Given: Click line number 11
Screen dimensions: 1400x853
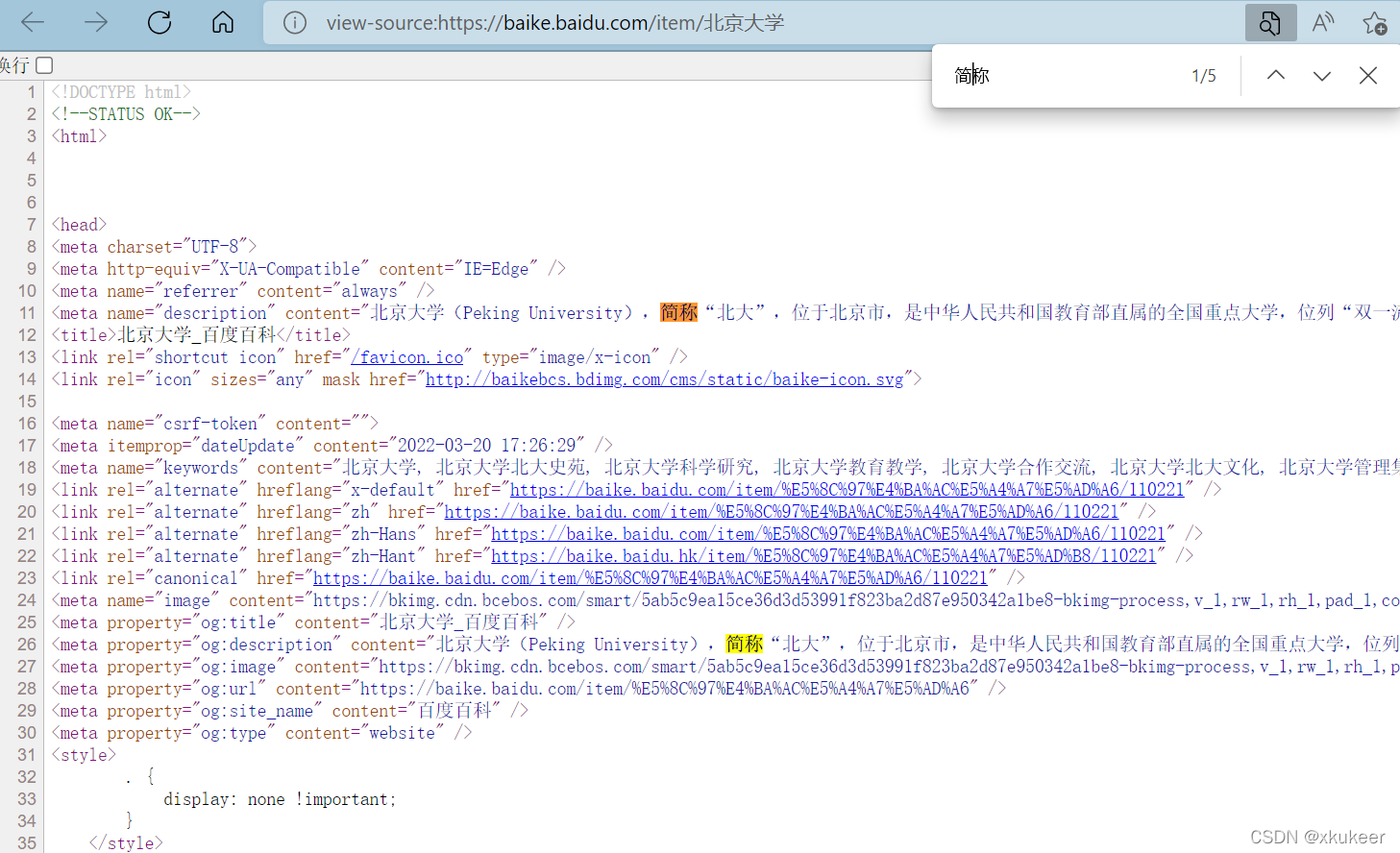Looking at the screenshot, I should 28,313.
